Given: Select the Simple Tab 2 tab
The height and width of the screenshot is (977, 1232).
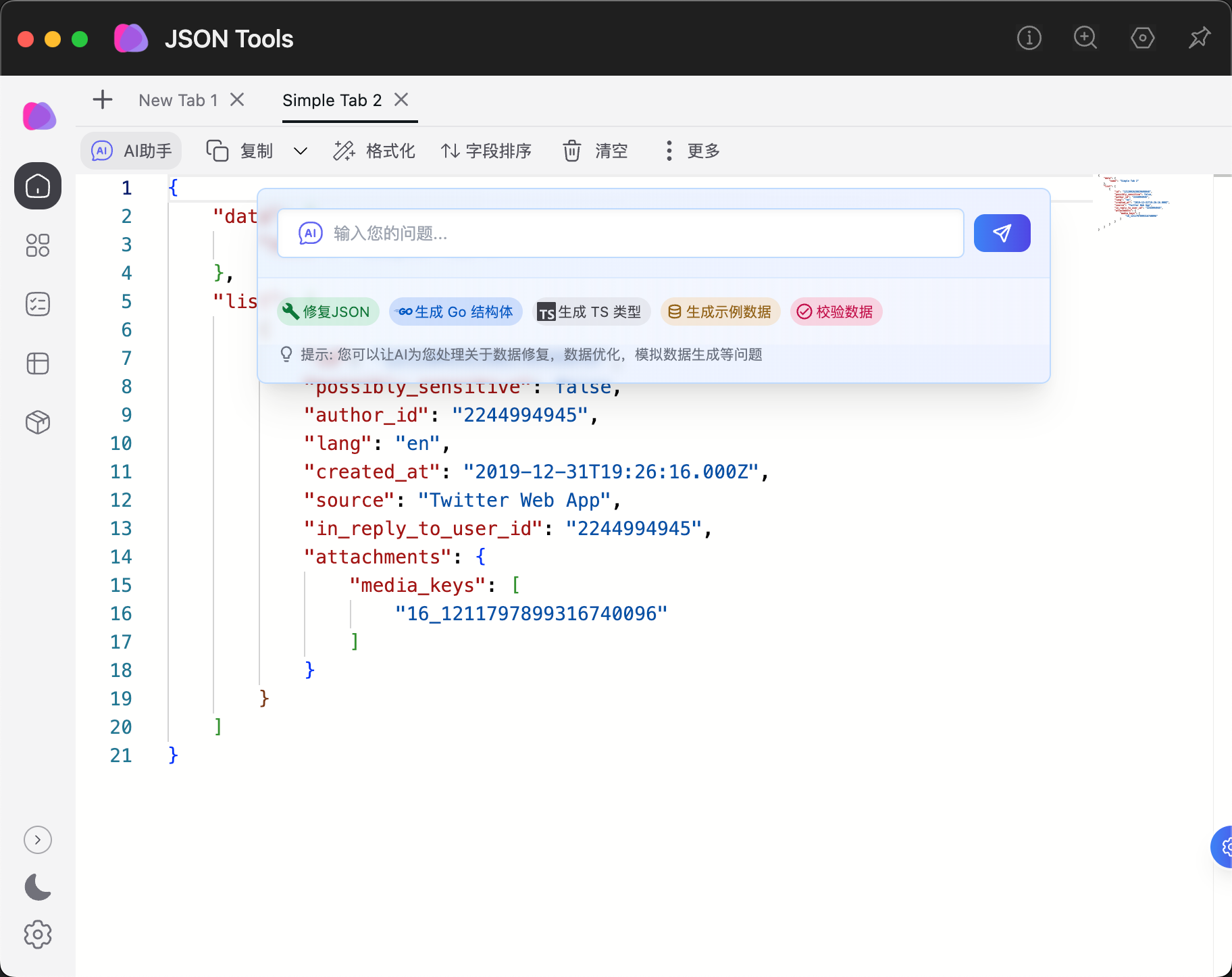Looking at the screenshot, I should (x=332, y=100).
